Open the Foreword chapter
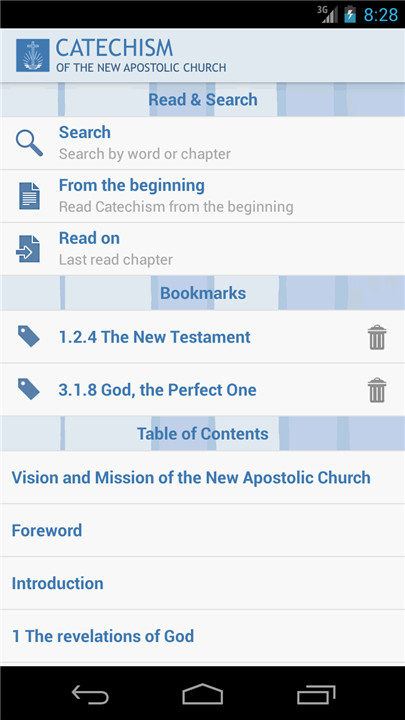 click(x=202, y=530)
